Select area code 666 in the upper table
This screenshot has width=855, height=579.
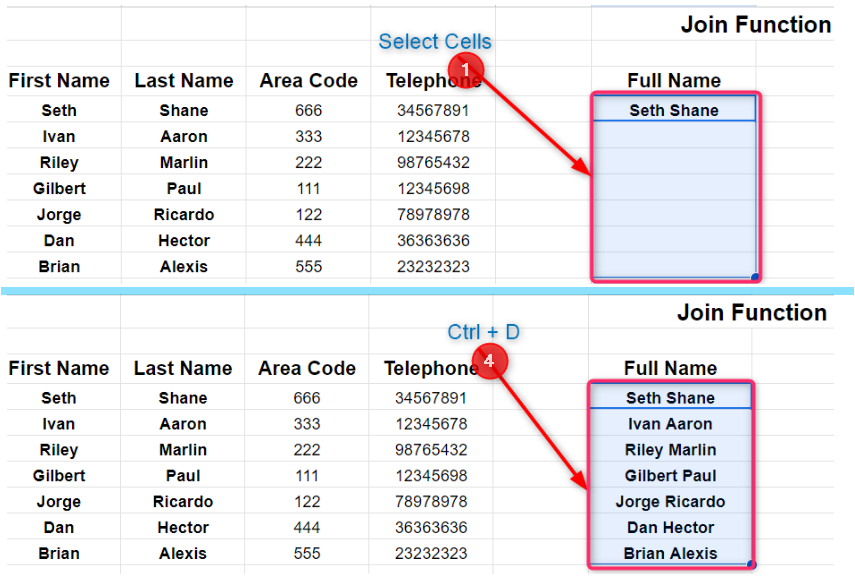308,110
